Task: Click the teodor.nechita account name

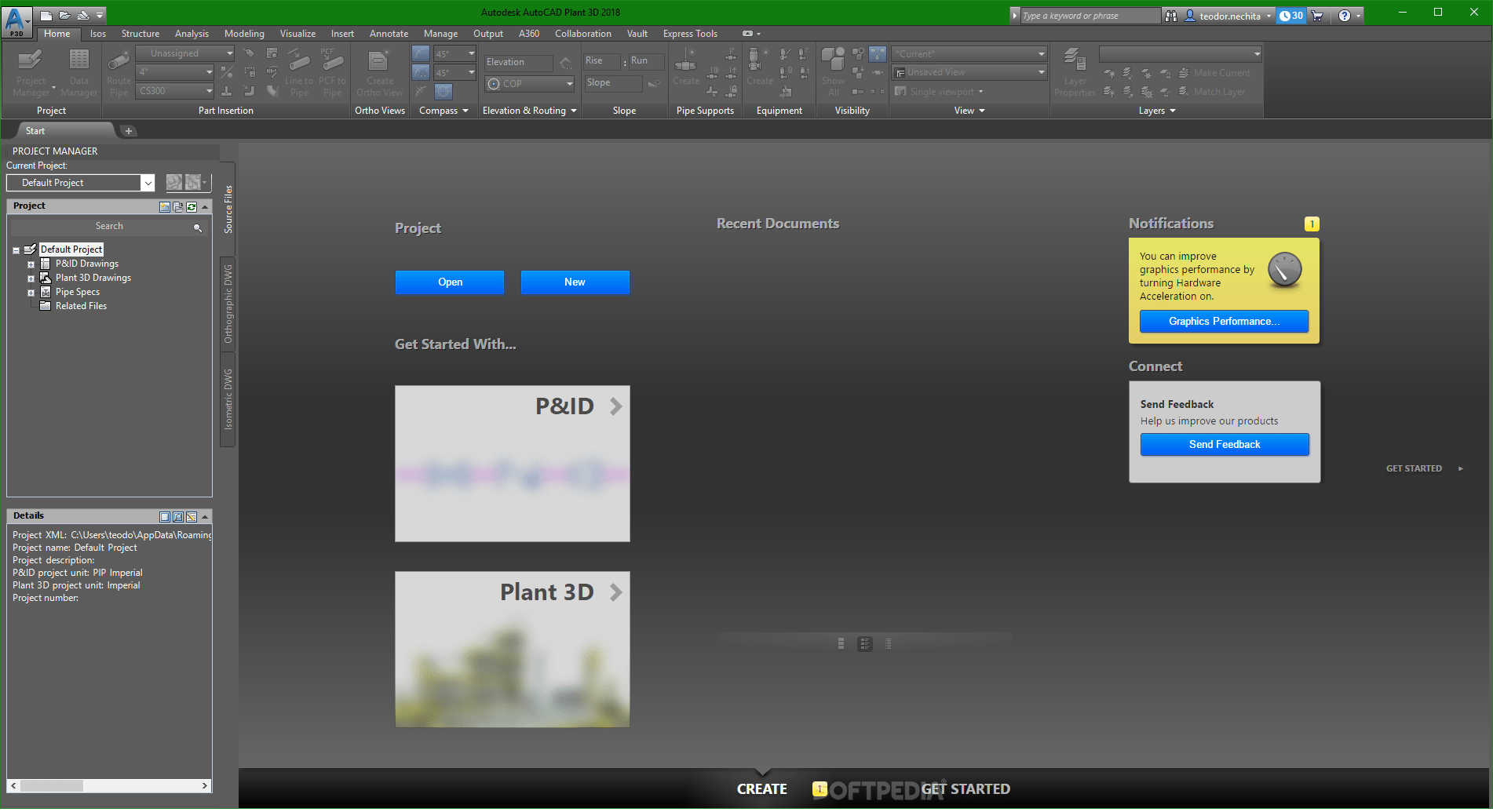Action: [x=1230, y=16]
